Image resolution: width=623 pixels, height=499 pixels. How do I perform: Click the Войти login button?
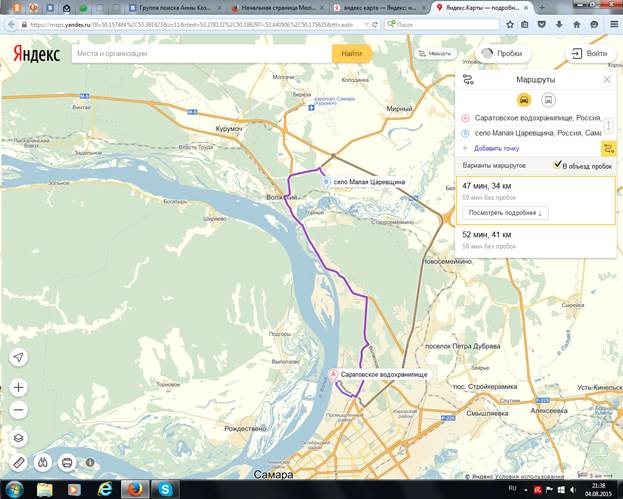coord(590,53)
